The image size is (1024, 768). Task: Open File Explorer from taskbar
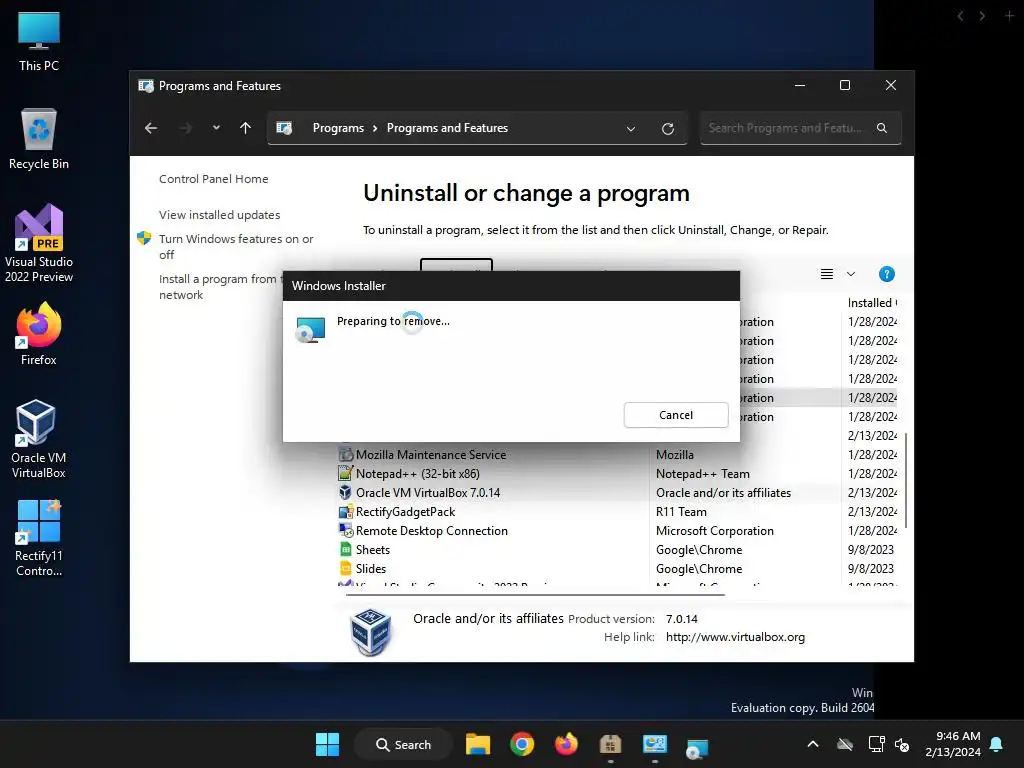click(477, 744)
